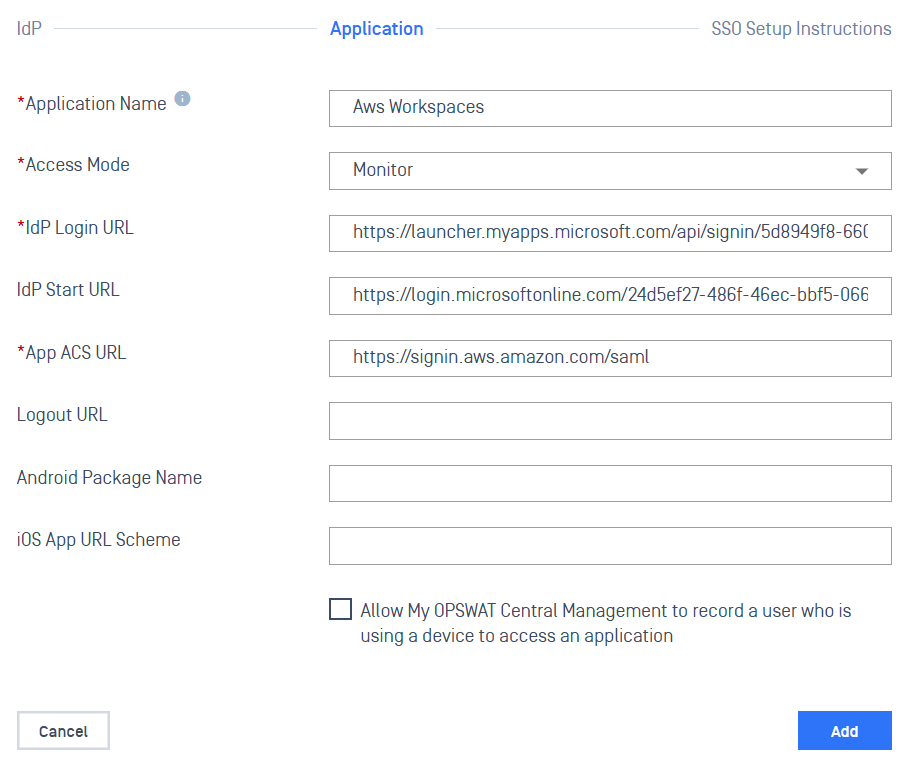Select the Application step heading
The width and height of the screenshot is (922, 768).
[376, 29]
